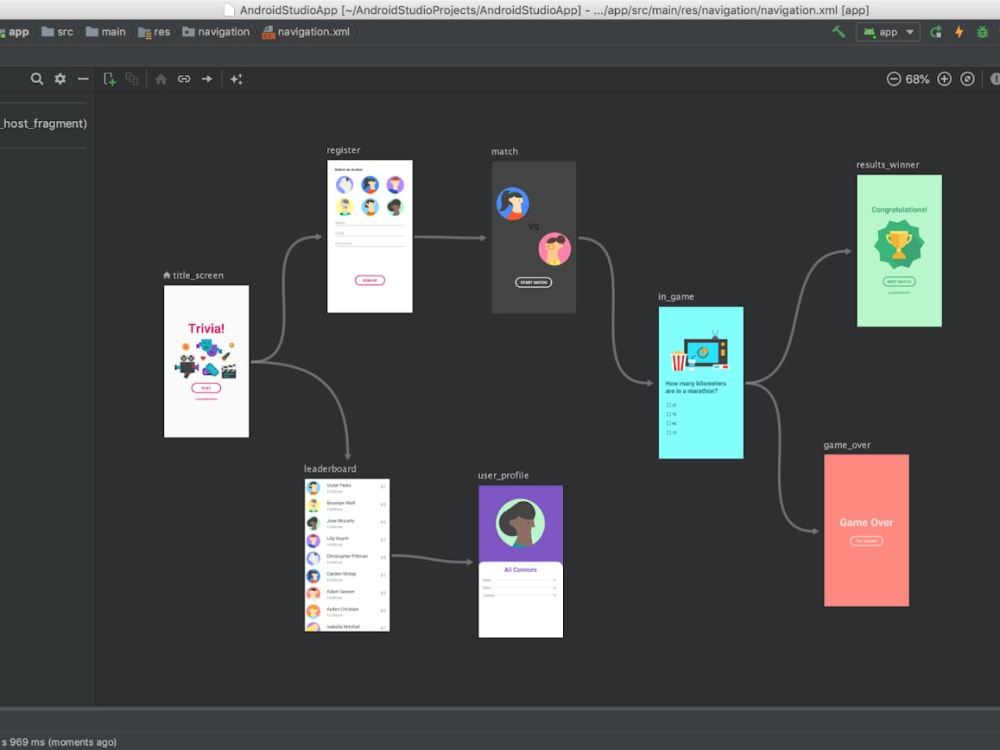Select the group destinations icon
The image size is (1000, 750).
pyautogui.click(x=132, y=78)
